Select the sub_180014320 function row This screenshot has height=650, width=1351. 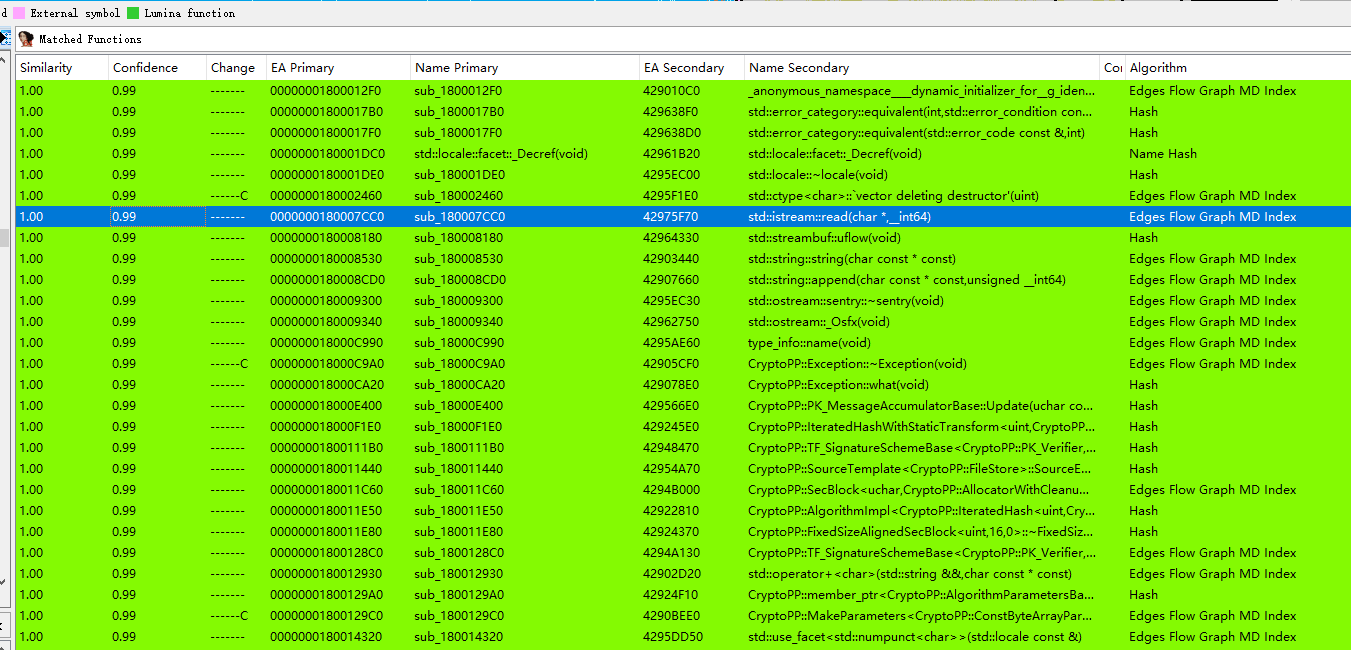click(x=458, y=637)
